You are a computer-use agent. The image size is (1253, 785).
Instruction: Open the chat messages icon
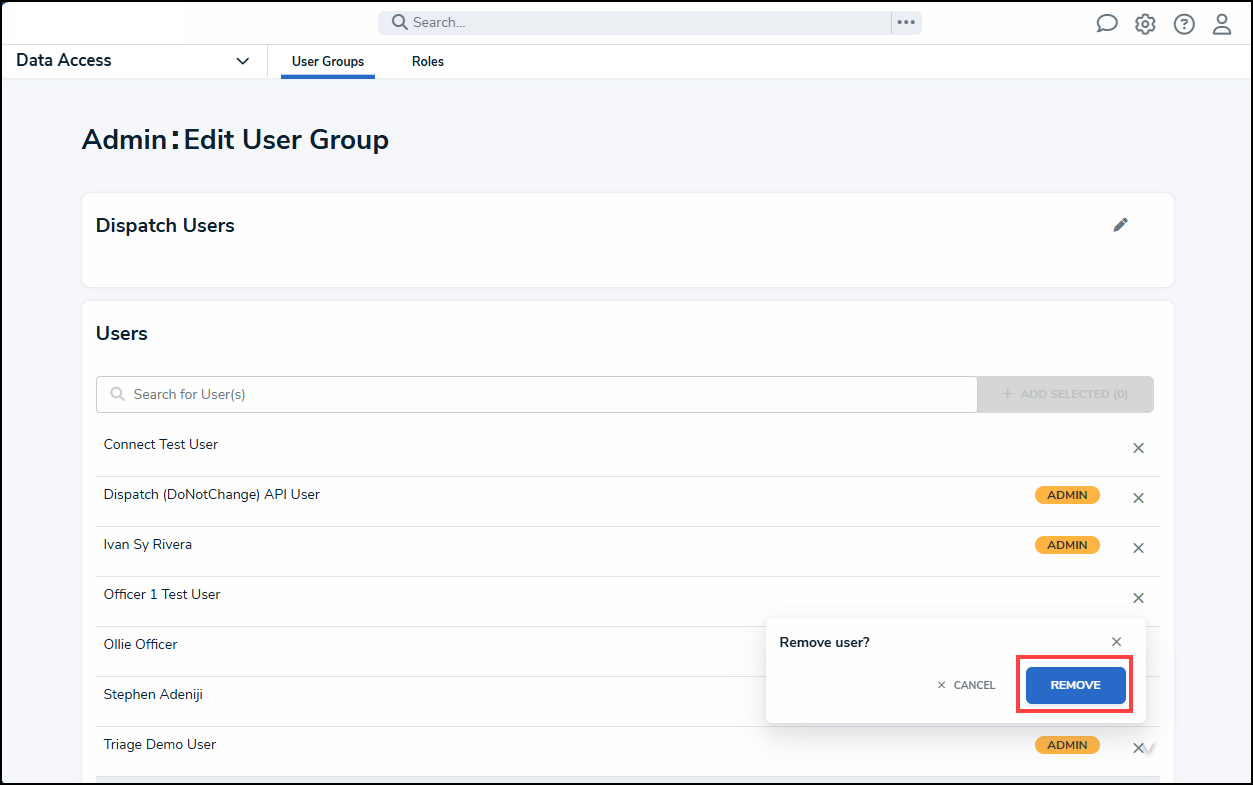(x=1106, y=24)
